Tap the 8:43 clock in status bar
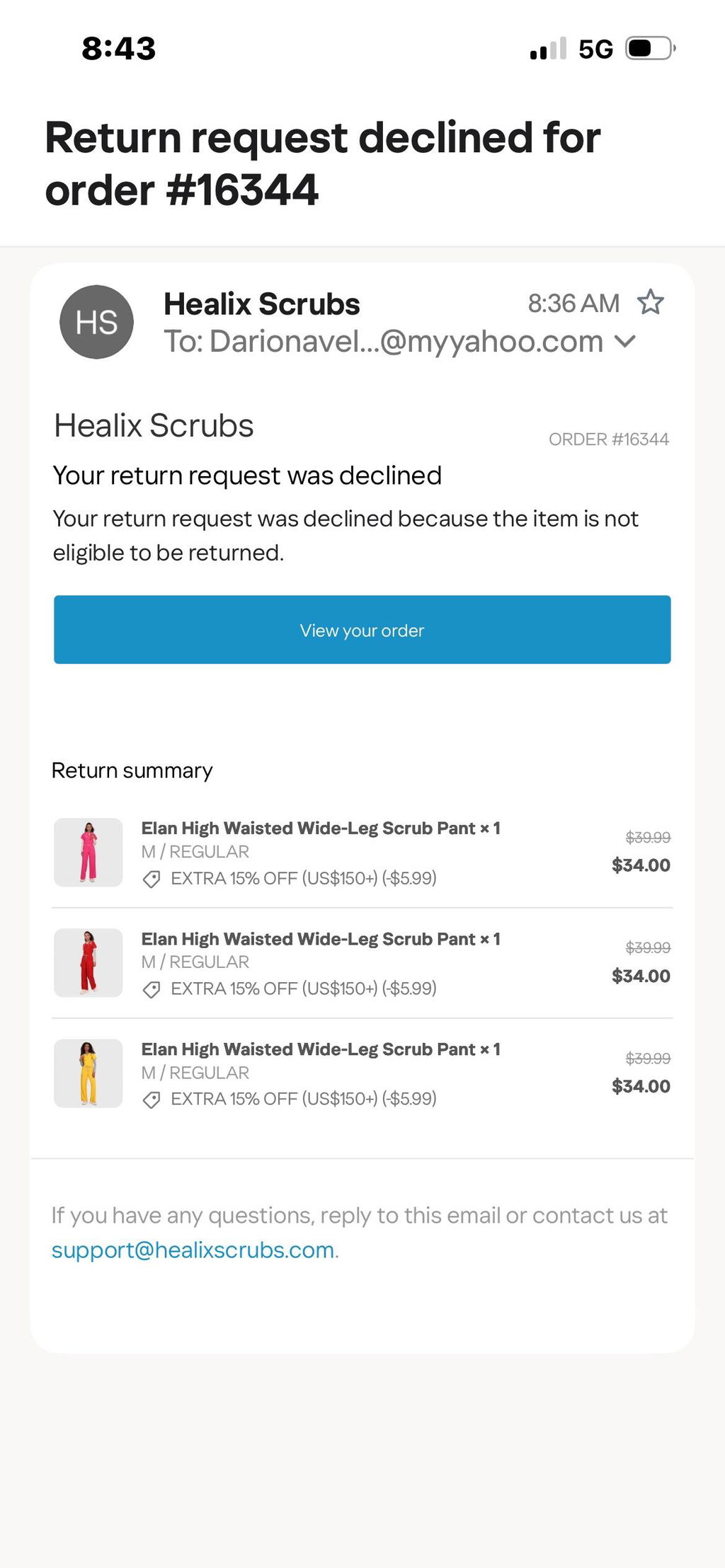 coord(118,49)
